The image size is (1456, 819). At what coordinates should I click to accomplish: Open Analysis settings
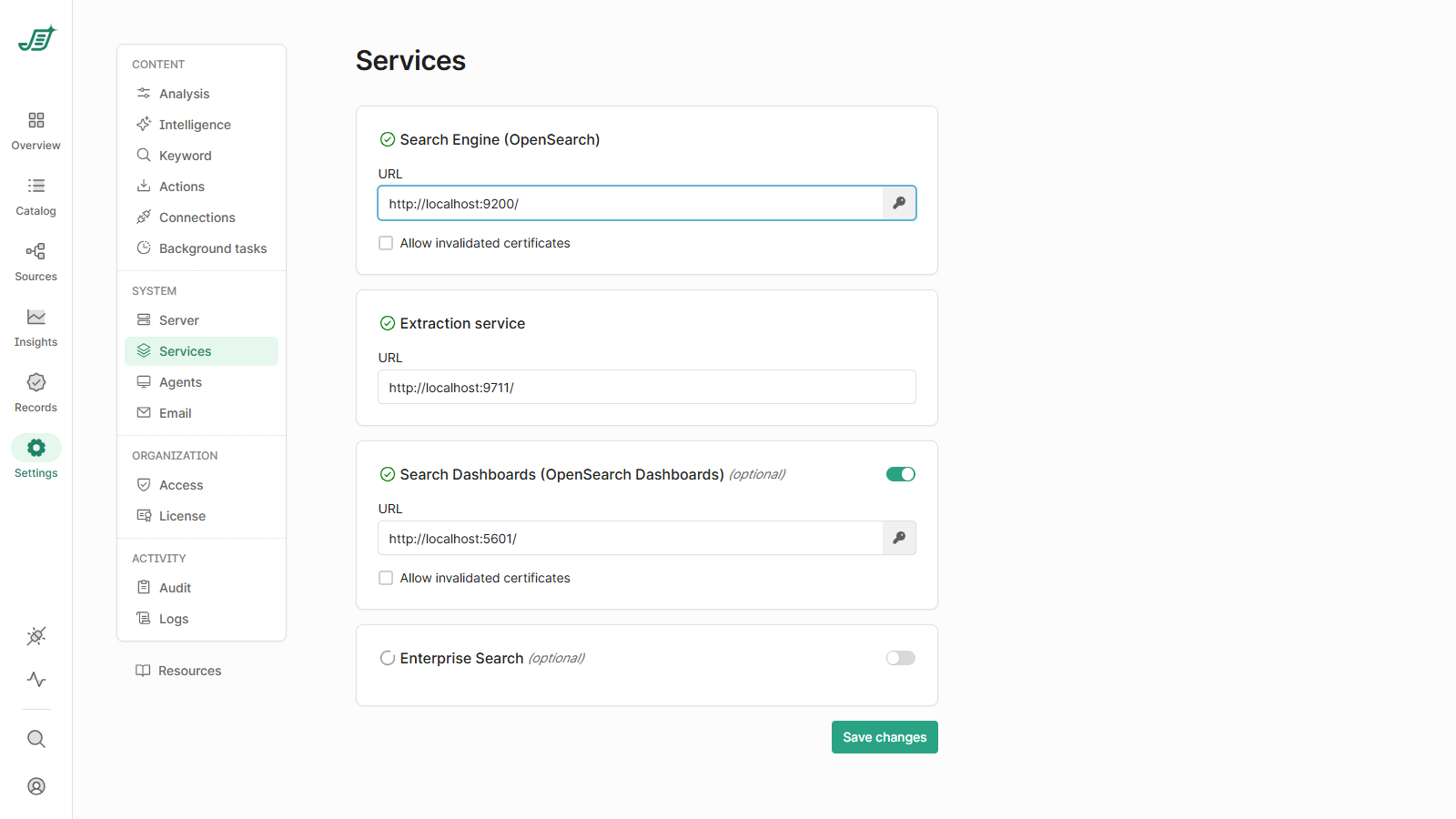tap(201, 94)
